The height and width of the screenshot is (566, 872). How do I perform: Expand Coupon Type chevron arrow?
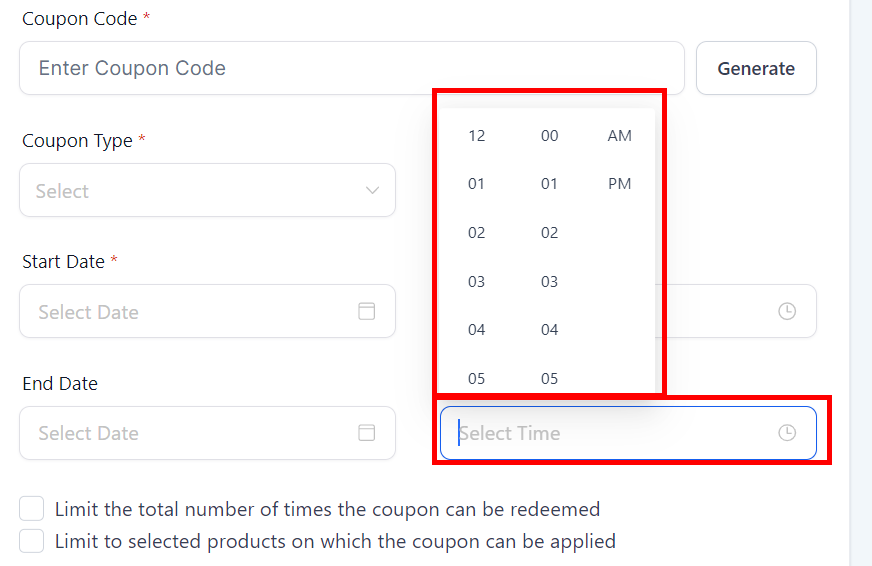pos(373,190)
